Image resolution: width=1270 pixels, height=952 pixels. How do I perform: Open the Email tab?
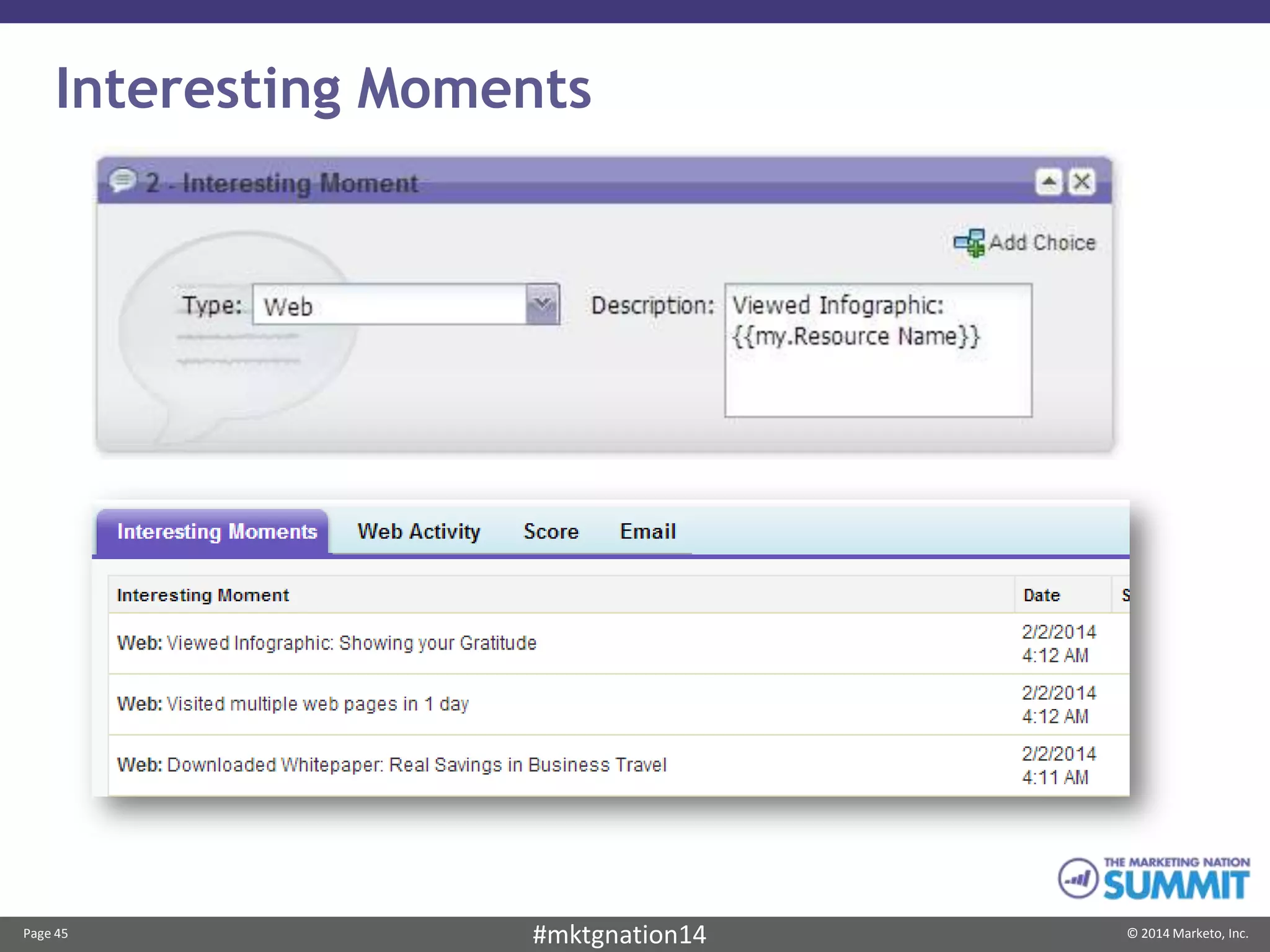[x=647, y=532]
